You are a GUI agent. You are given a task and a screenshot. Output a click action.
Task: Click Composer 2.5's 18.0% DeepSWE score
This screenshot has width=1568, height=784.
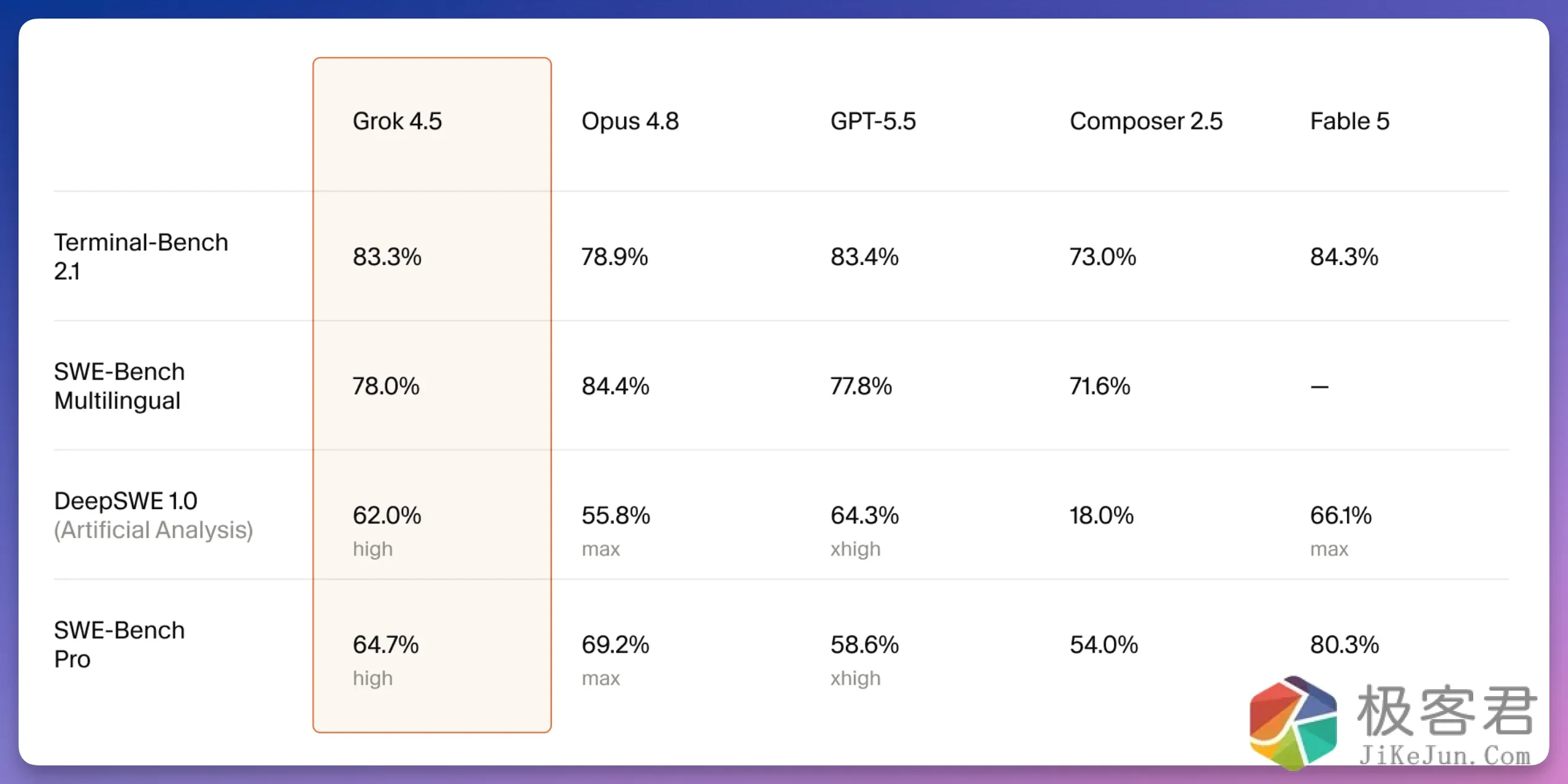(x=1101, y=515)
